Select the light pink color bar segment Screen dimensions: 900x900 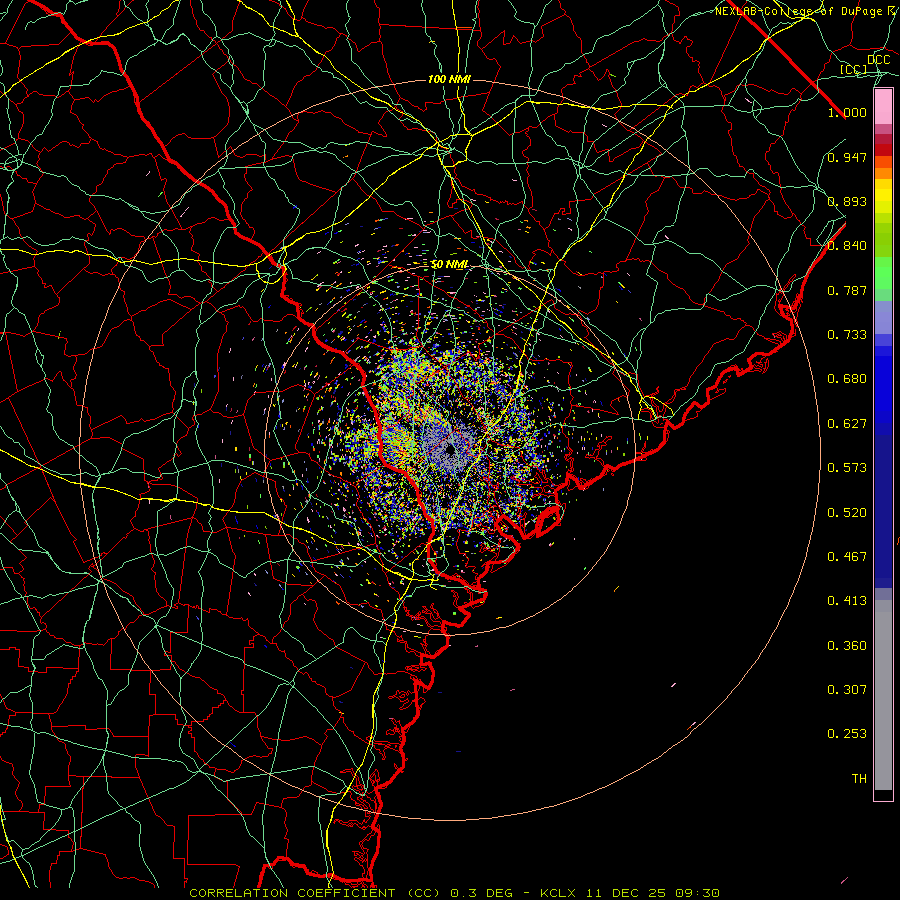(883, 107)
